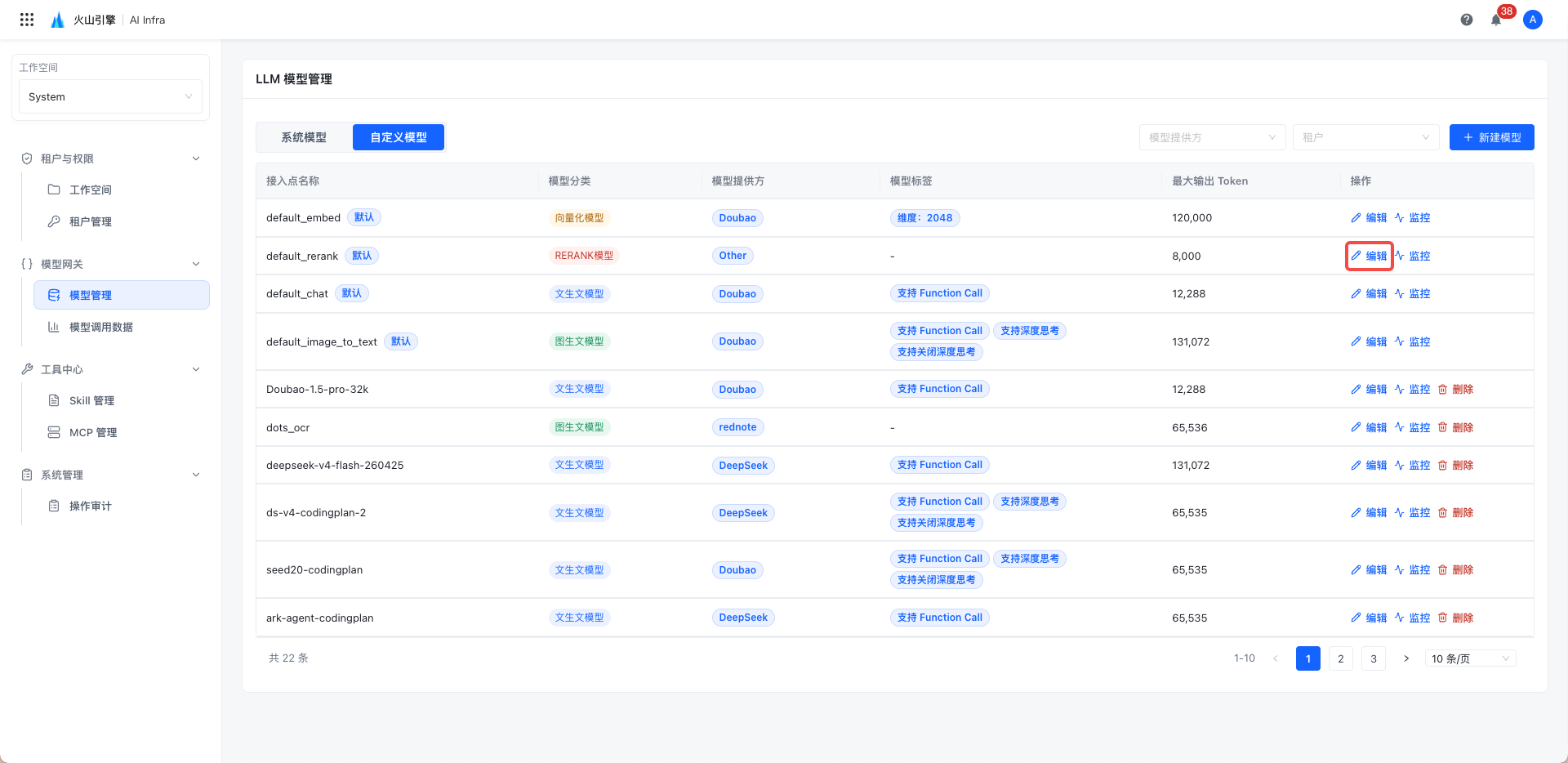Click the RERANK模型 category tag
This screenshot has height=763, width=1568.
coord(584,256)
